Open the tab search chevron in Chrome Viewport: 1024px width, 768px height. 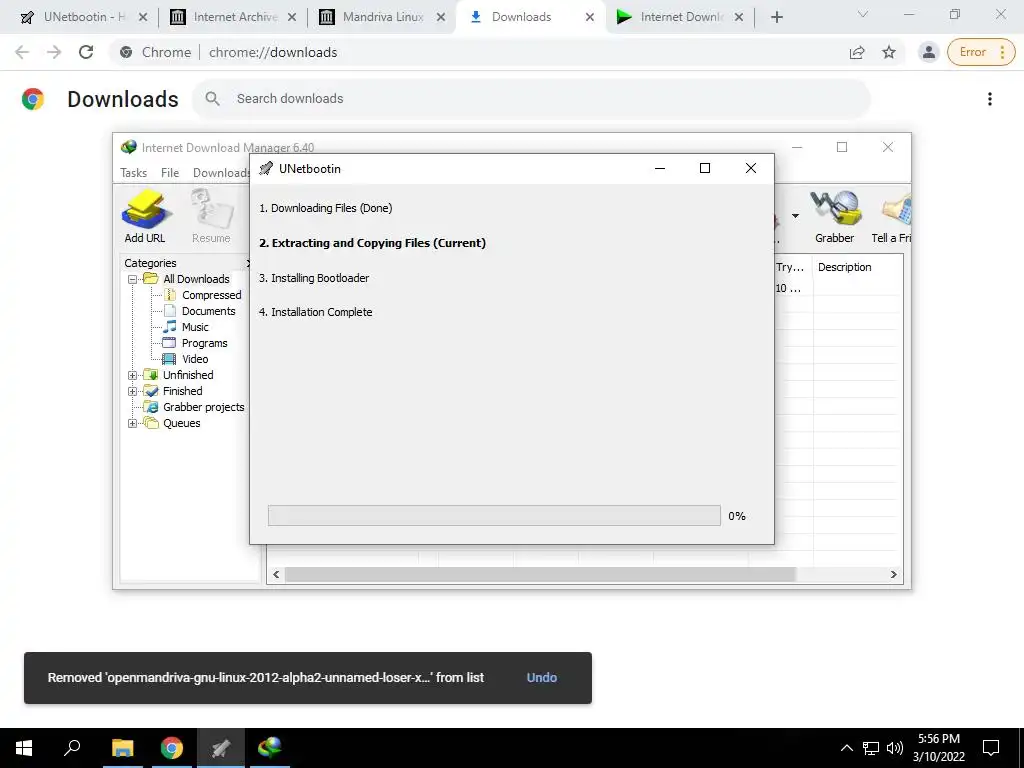click(863, 14)
